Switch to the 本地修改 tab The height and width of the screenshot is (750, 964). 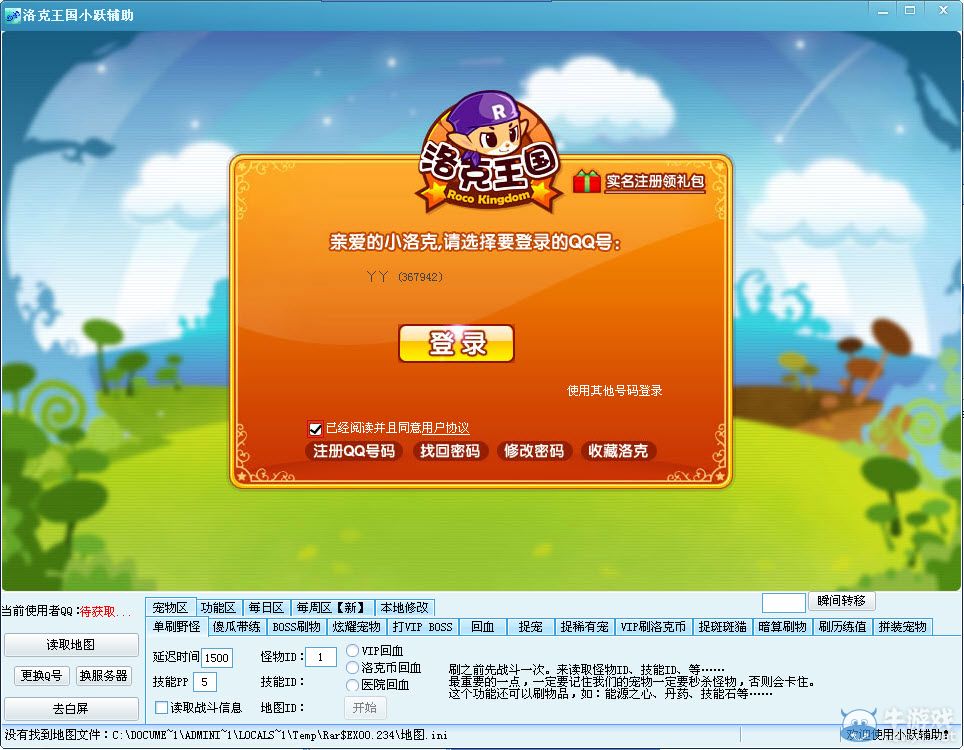point(404,607)
